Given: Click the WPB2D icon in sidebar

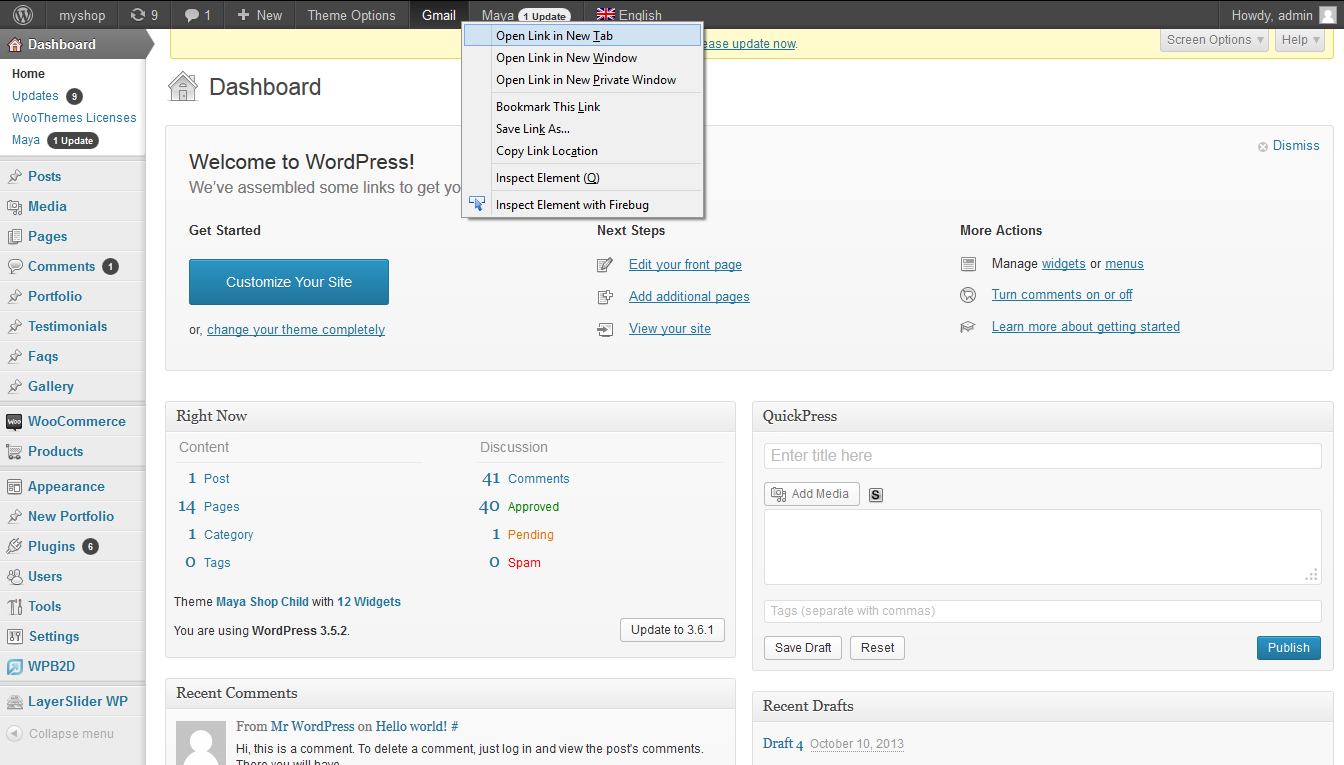Looking at the screenshot, I should (14, 666).
